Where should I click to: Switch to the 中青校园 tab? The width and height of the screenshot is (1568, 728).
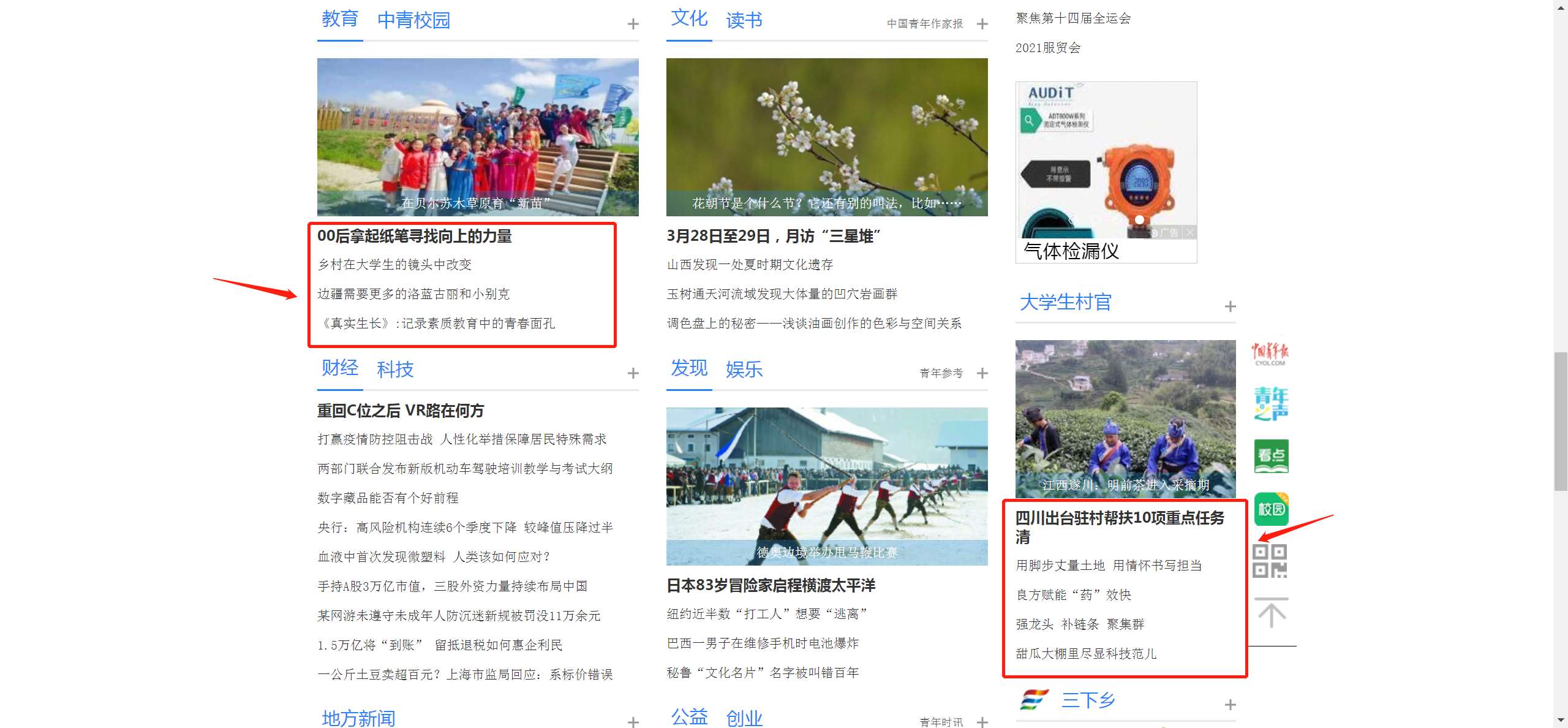413,20
